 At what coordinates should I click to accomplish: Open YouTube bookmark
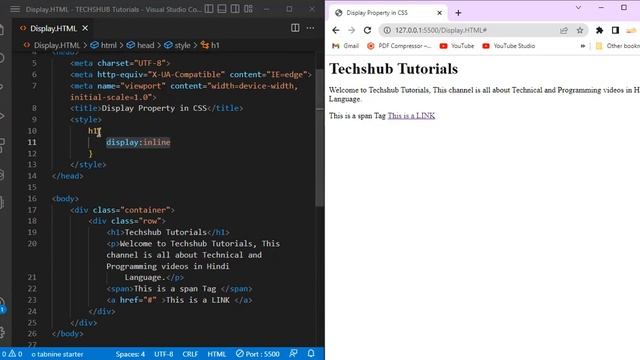tap(457, 46)
